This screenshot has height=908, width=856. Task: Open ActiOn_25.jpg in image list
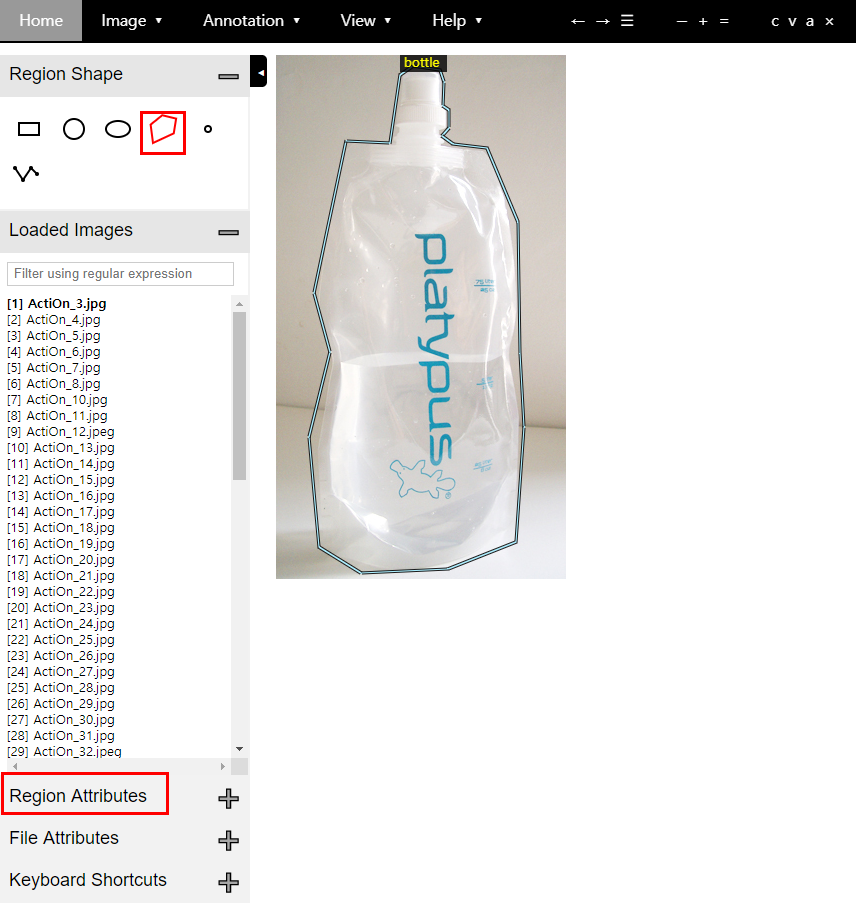coord(61,640)
